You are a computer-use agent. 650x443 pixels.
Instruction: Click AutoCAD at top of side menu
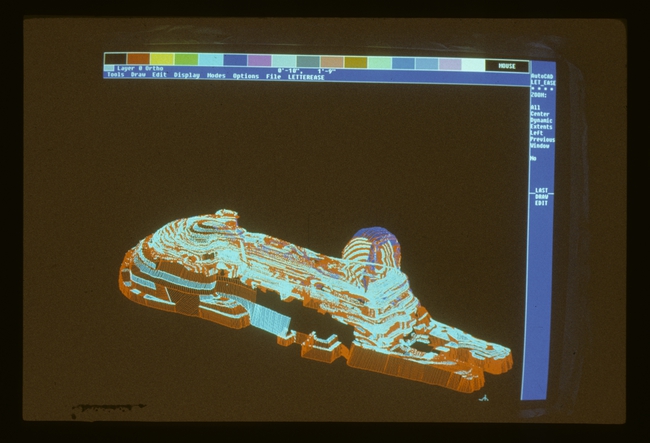click(x=541, y=76)
